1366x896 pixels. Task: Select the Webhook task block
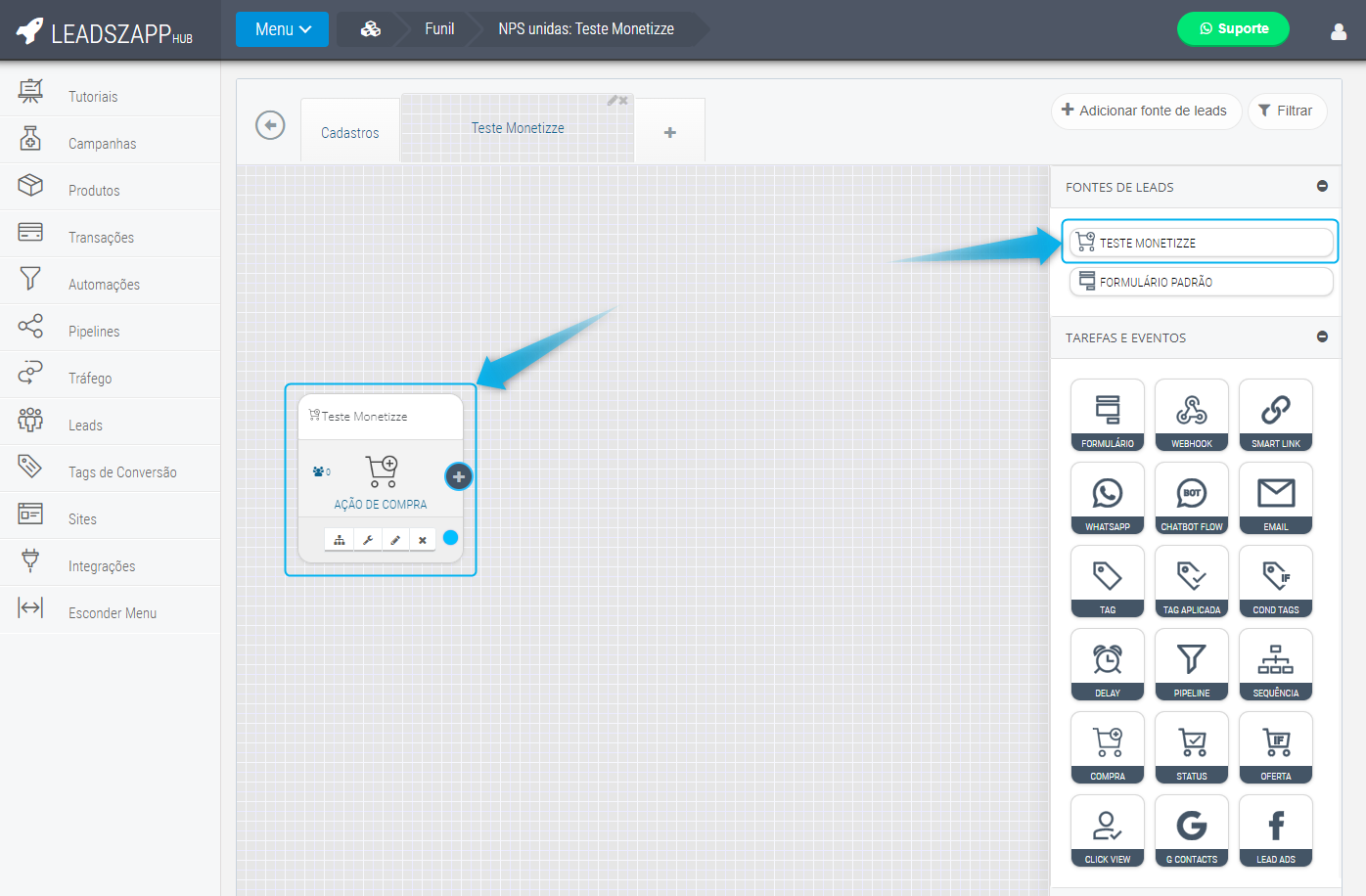[x=1191, y=414]
